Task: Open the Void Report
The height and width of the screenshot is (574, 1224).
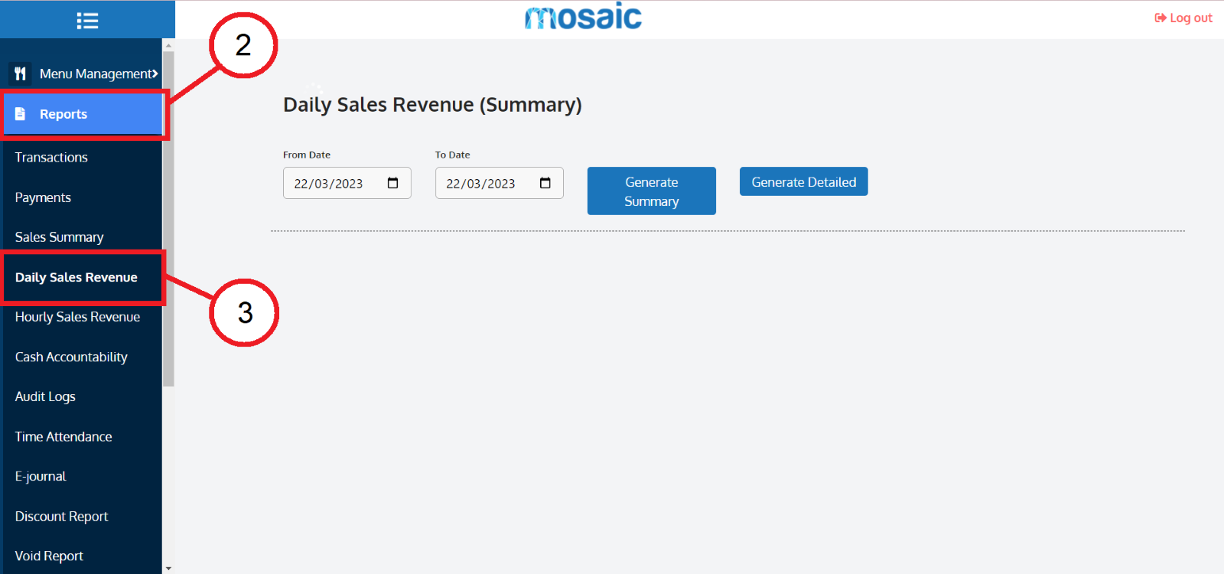Action: point(49,556)
